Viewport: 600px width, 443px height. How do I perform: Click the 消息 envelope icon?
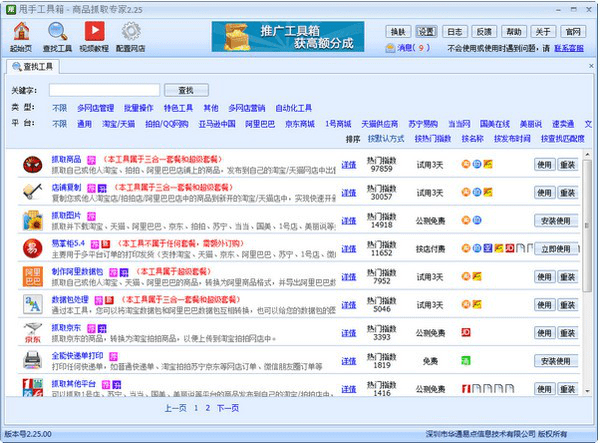tap(390, 48)
